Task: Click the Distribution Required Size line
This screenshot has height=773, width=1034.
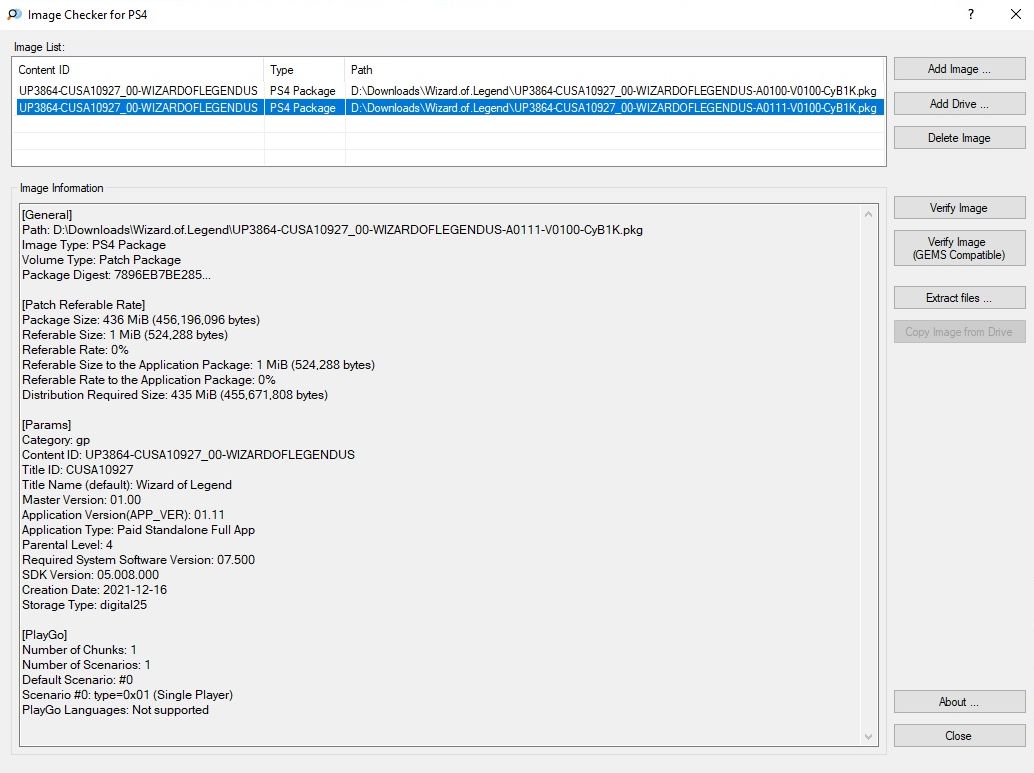Action: 175,394
